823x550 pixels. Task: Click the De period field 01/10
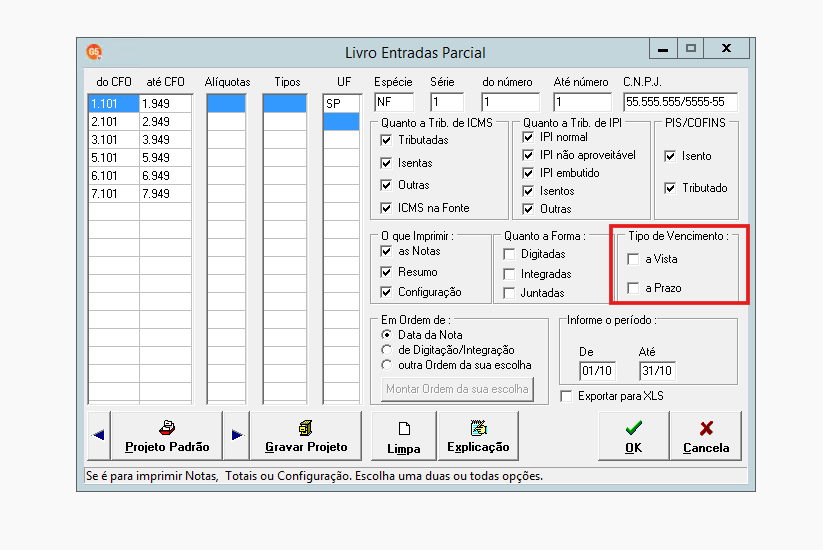click(597, 371)
